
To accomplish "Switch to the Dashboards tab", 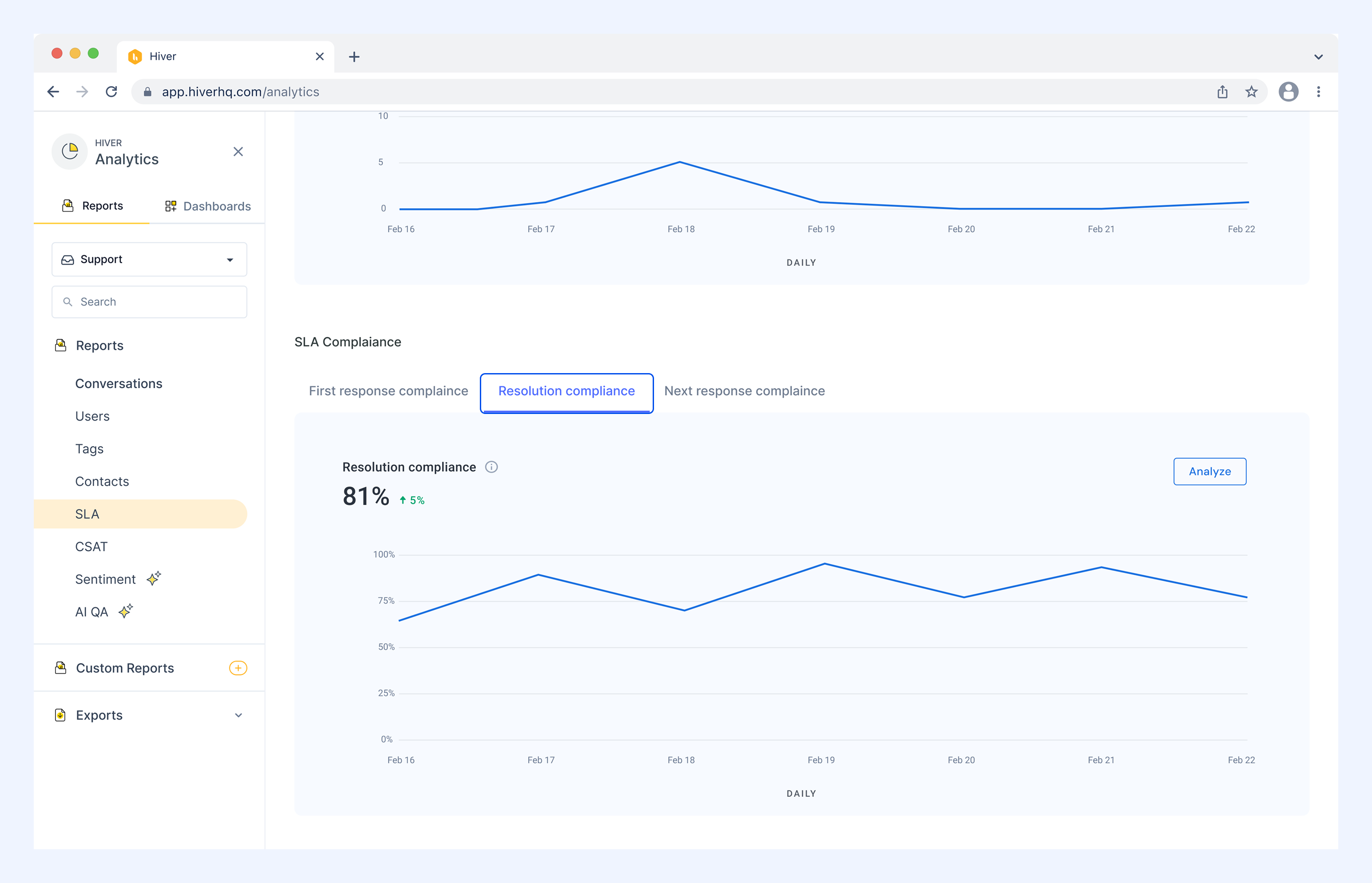I will (207, 206).
